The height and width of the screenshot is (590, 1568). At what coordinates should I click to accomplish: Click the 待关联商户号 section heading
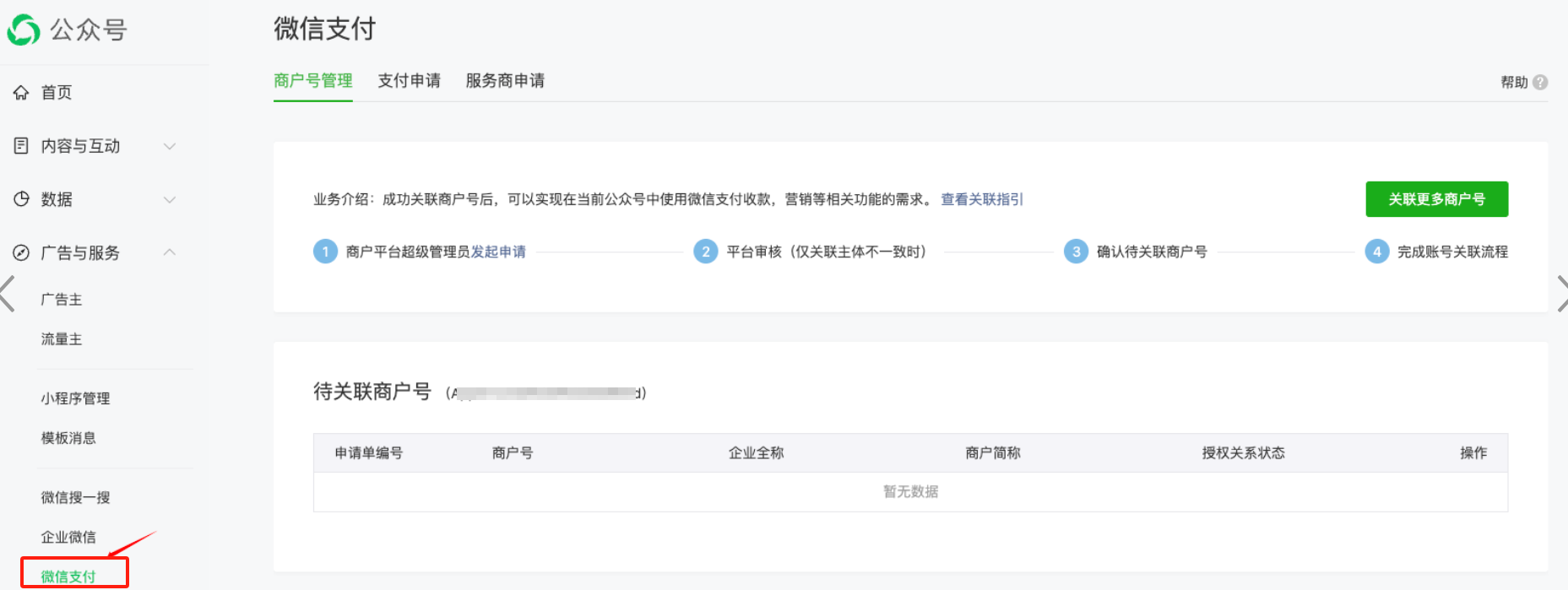pyautogui.click(x=372, y=392)
